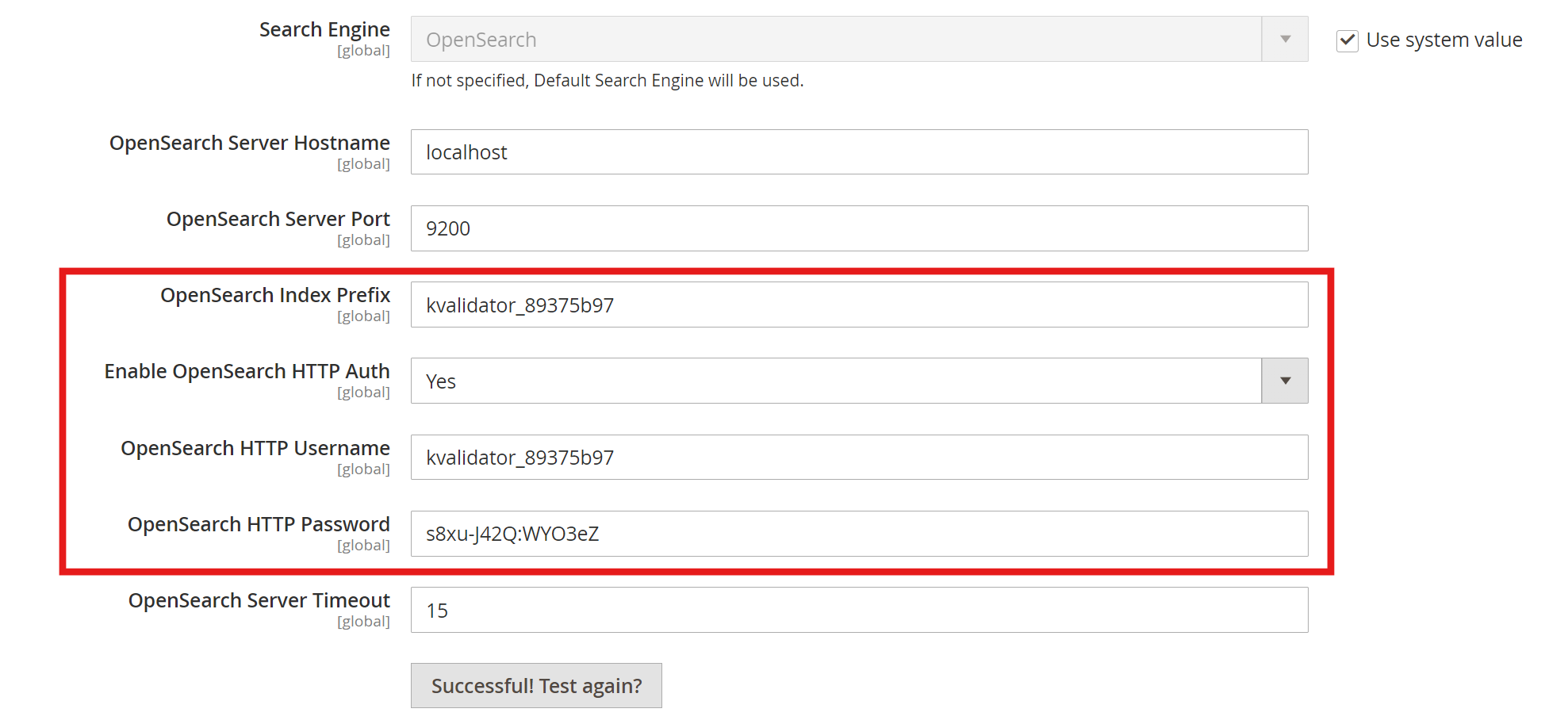Click the OpenSearch Server Port field

pyautogui.click(x=859, y=228)
